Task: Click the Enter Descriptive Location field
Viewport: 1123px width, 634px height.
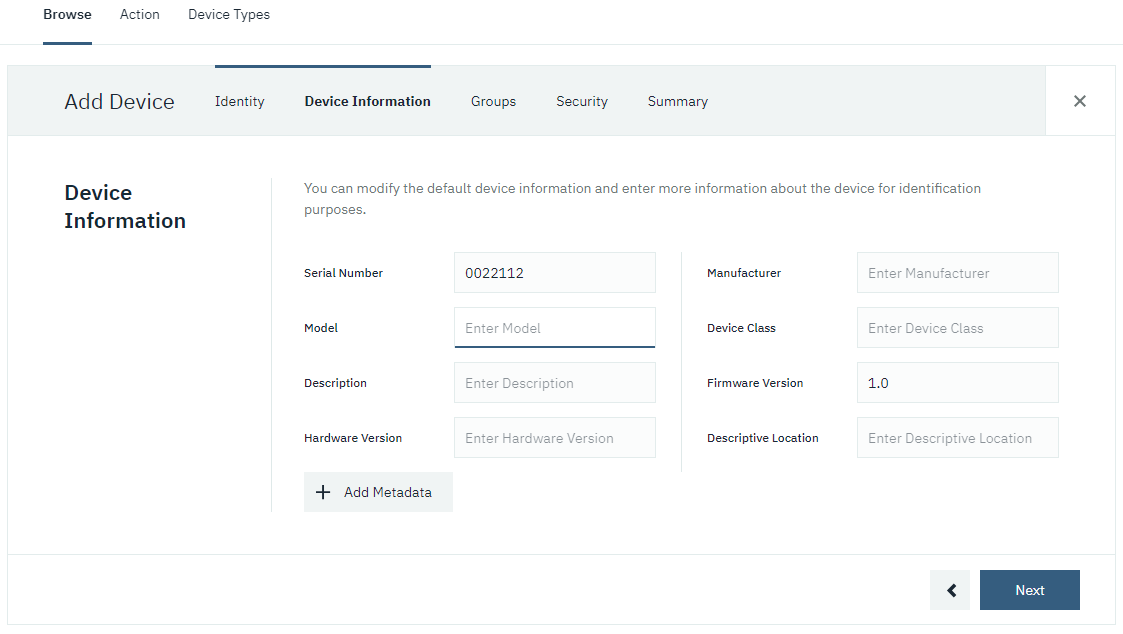Action: (x=957, y=437)
